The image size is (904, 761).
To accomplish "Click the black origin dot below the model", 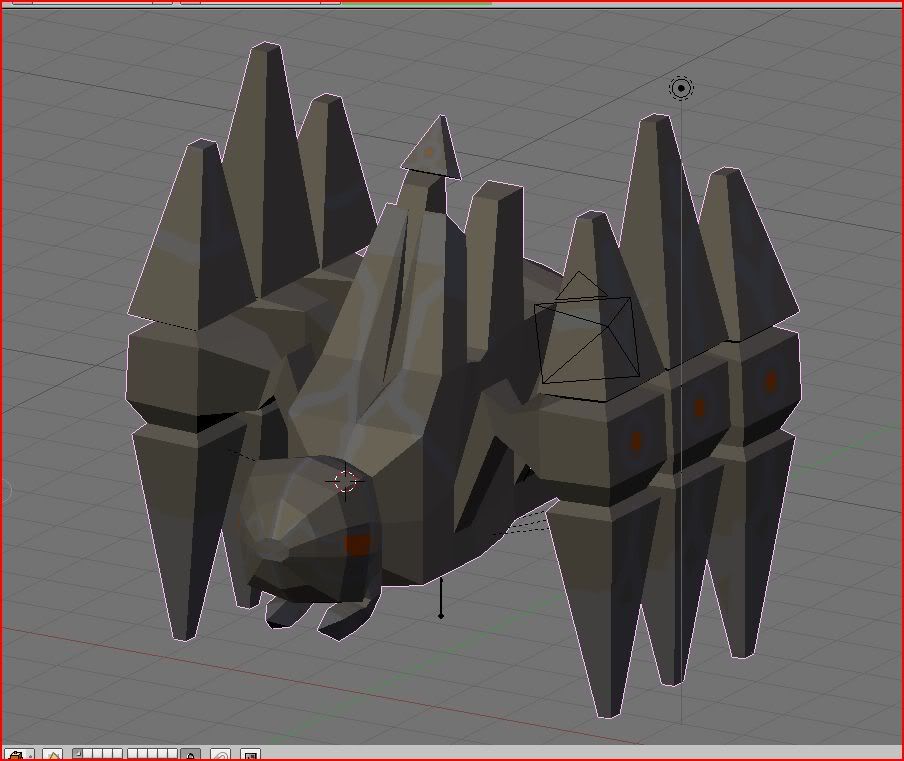I will 441,615.
